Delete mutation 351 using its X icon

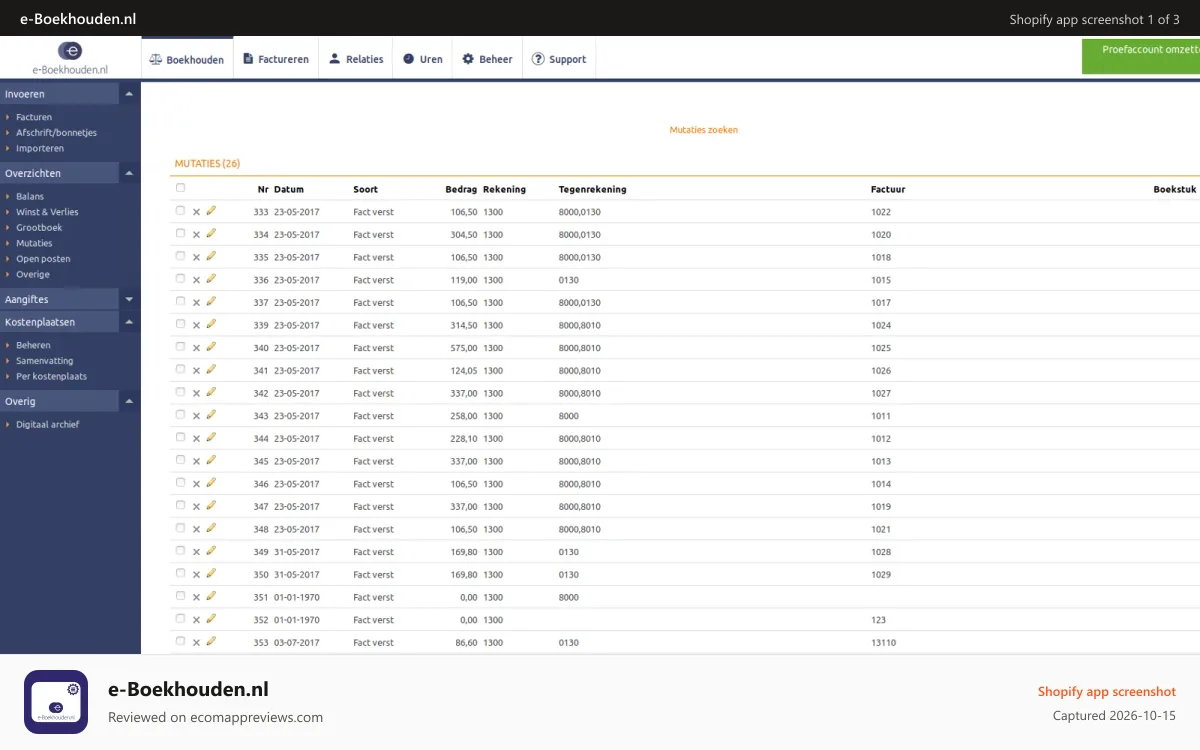196,598
